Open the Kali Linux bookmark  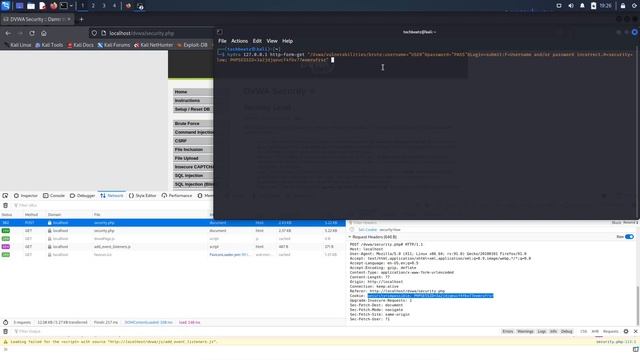pyautogui.click(x=18, y=45)
